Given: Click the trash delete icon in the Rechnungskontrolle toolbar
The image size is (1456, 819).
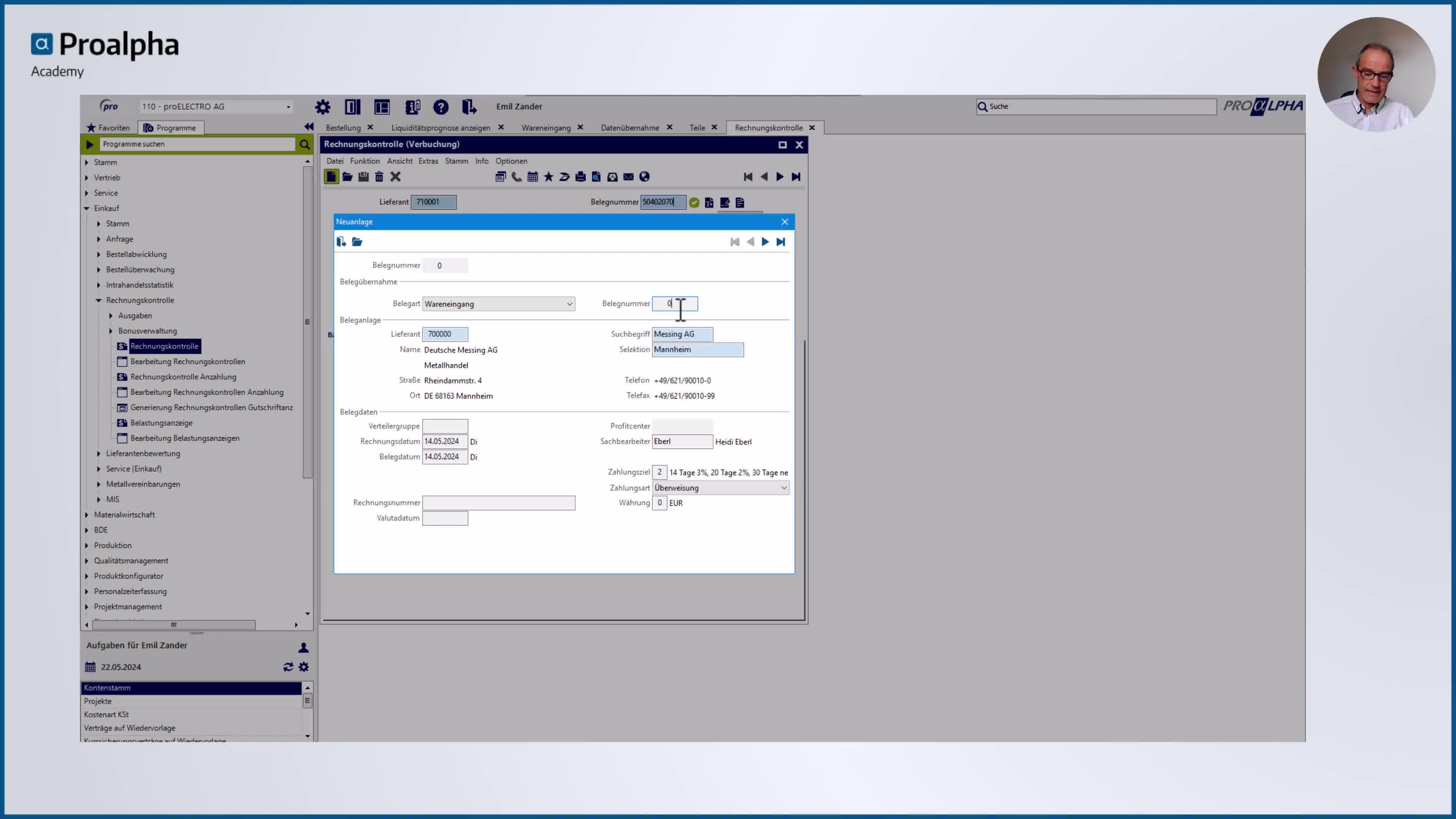Looking at the screenshot, I should 379,177.
